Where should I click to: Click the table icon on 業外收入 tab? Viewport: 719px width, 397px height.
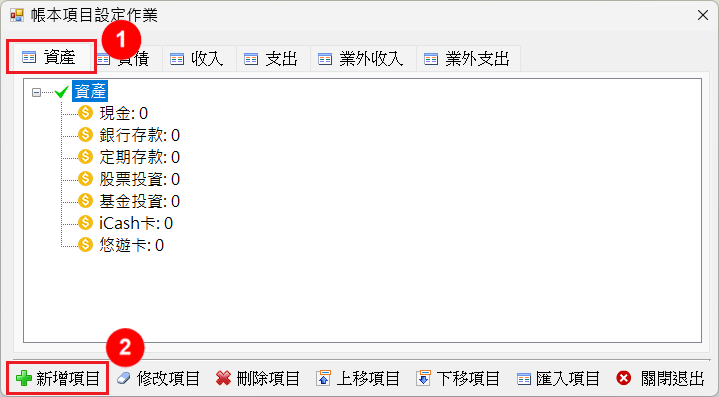click(325, 59)
